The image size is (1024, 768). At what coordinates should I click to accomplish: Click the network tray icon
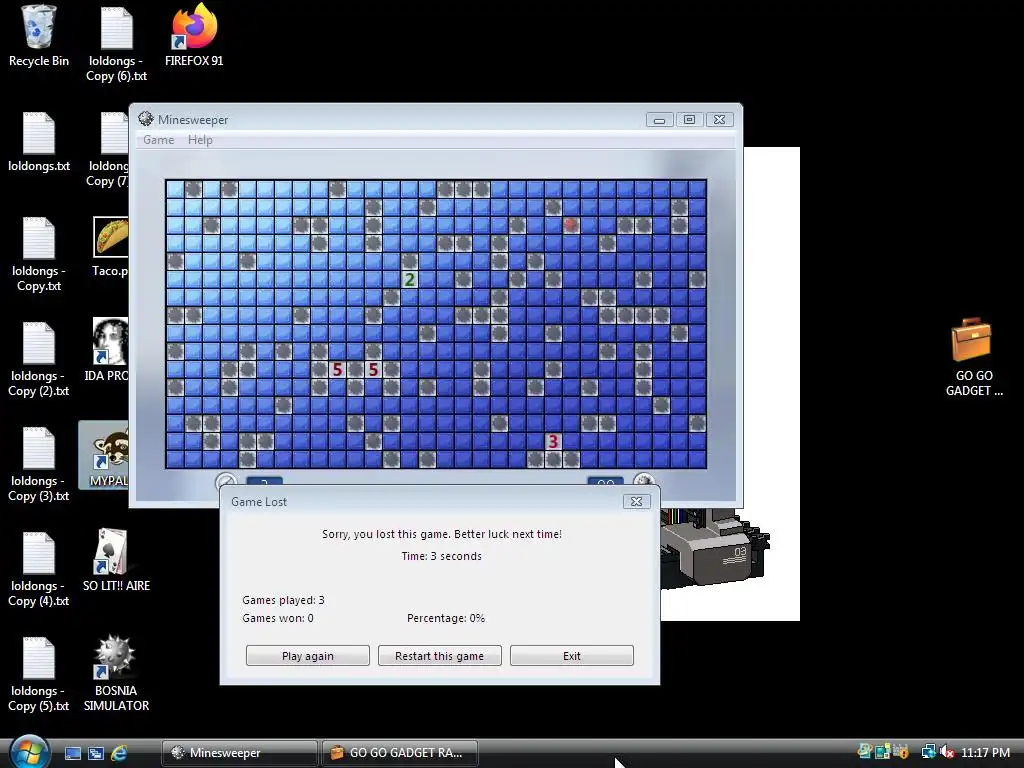click(x=927, y=752)
